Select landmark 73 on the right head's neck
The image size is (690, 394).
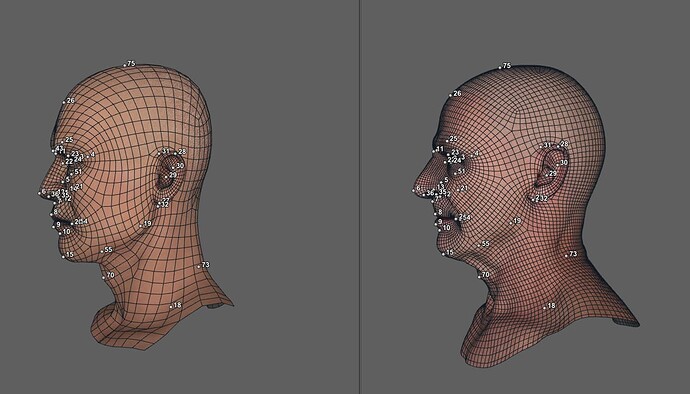coord(567,255)
